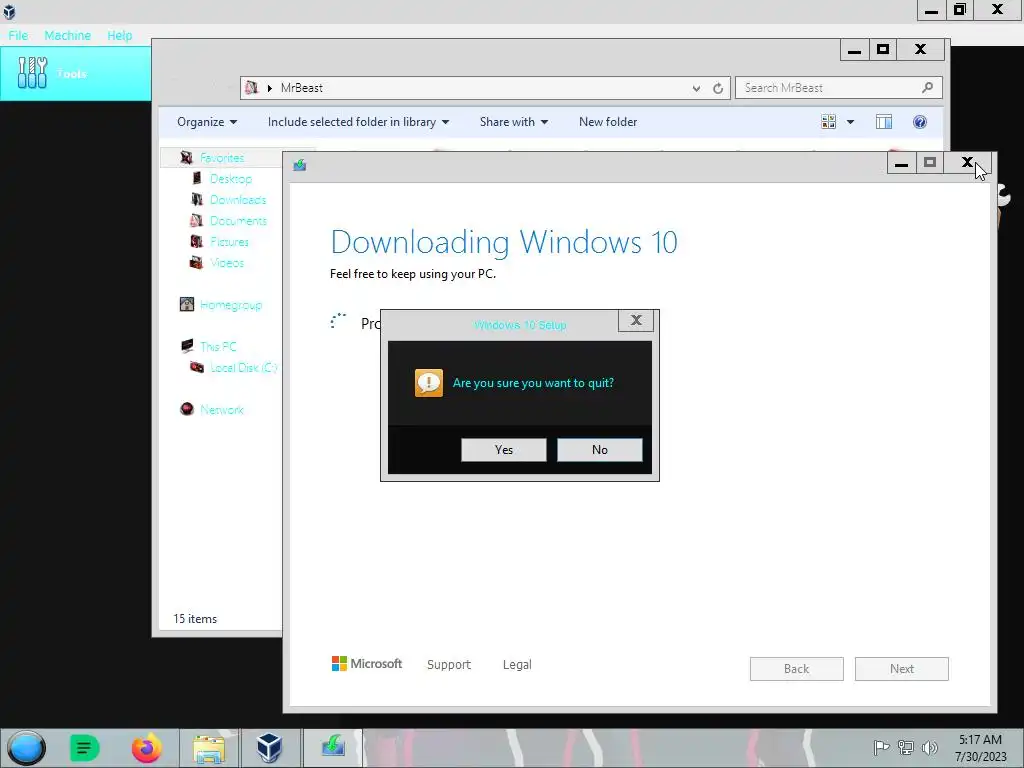Click MrBeast in the address bar
Screen dimensions: 1024x768
coord(302,88)
